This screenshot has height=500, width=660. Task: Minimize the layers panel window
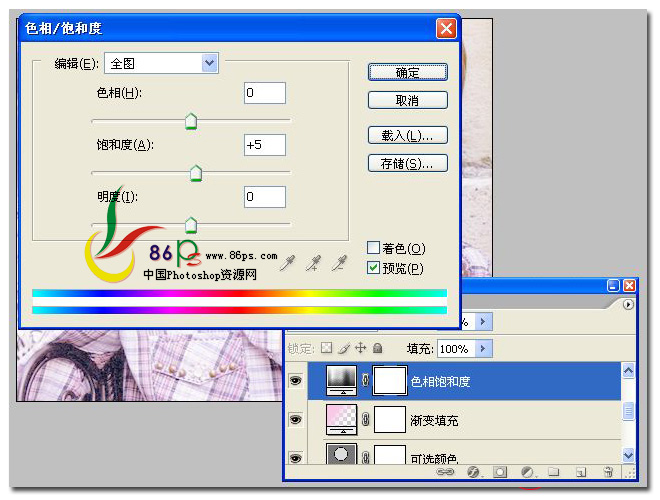613,286
